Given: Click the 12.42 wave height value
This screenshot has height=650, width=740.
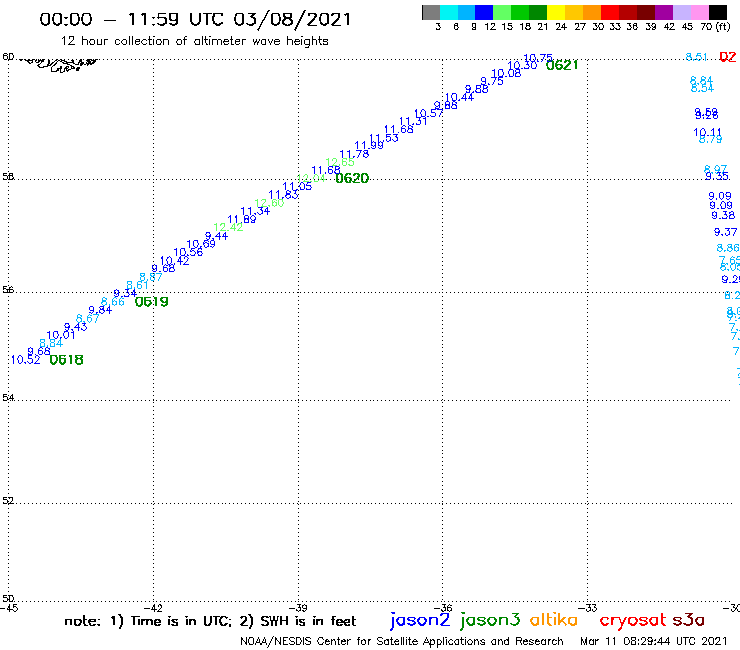Looking at the screenshot, I should pyautogui.click(x=228, y=227).
